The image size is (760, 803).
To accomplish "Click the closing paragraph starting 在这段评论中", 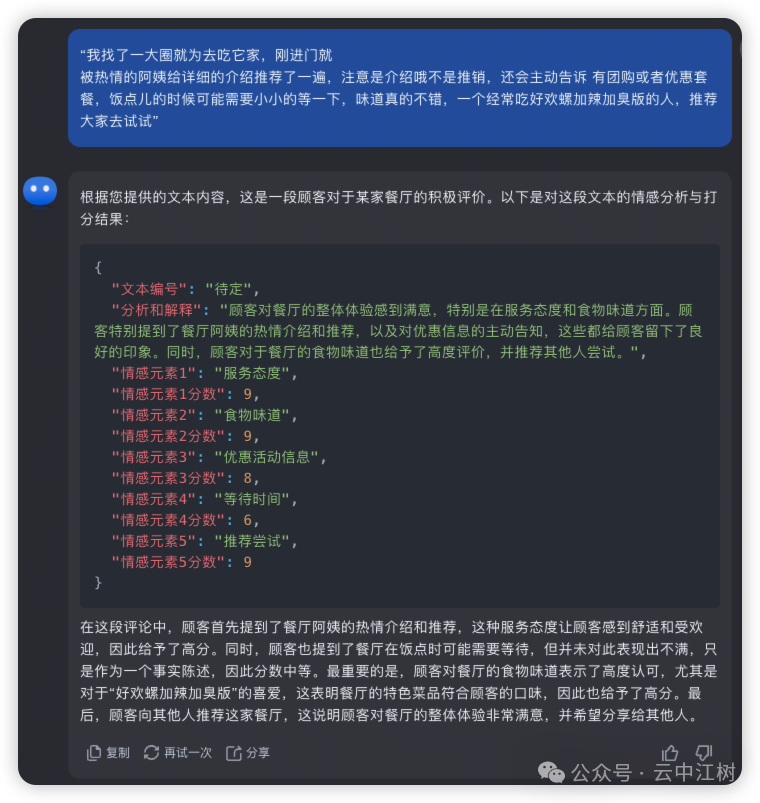I will [398, 671].
